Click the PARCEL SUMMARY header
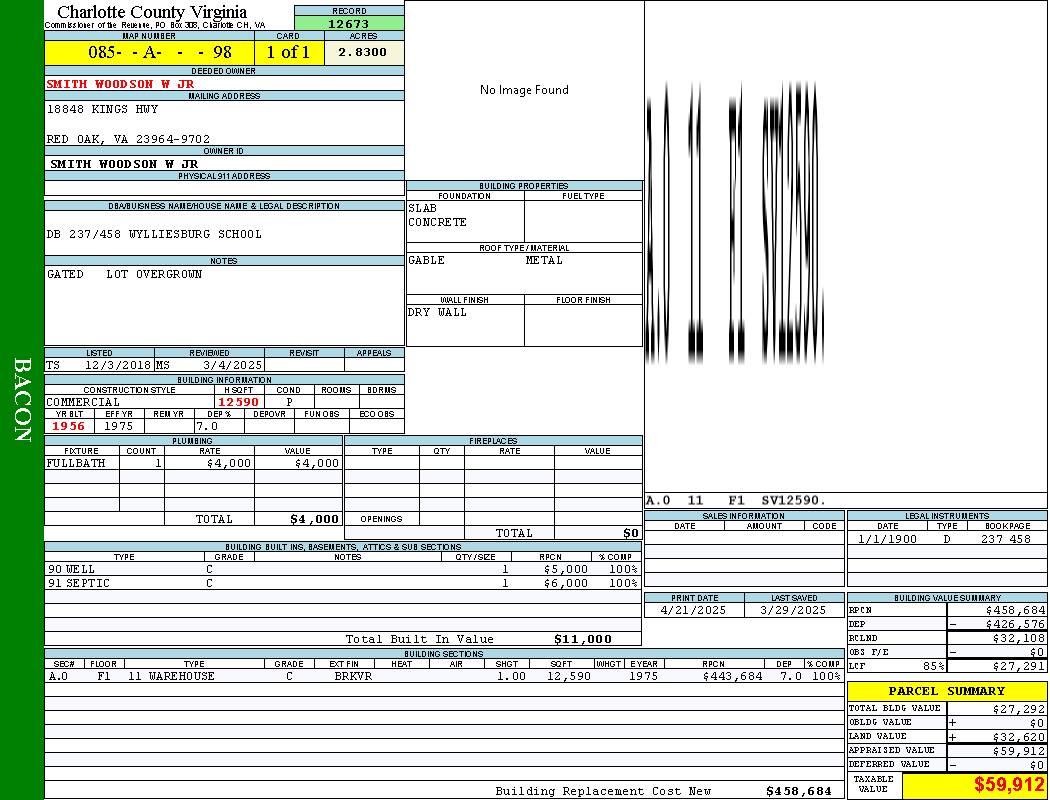 [947, 691]
